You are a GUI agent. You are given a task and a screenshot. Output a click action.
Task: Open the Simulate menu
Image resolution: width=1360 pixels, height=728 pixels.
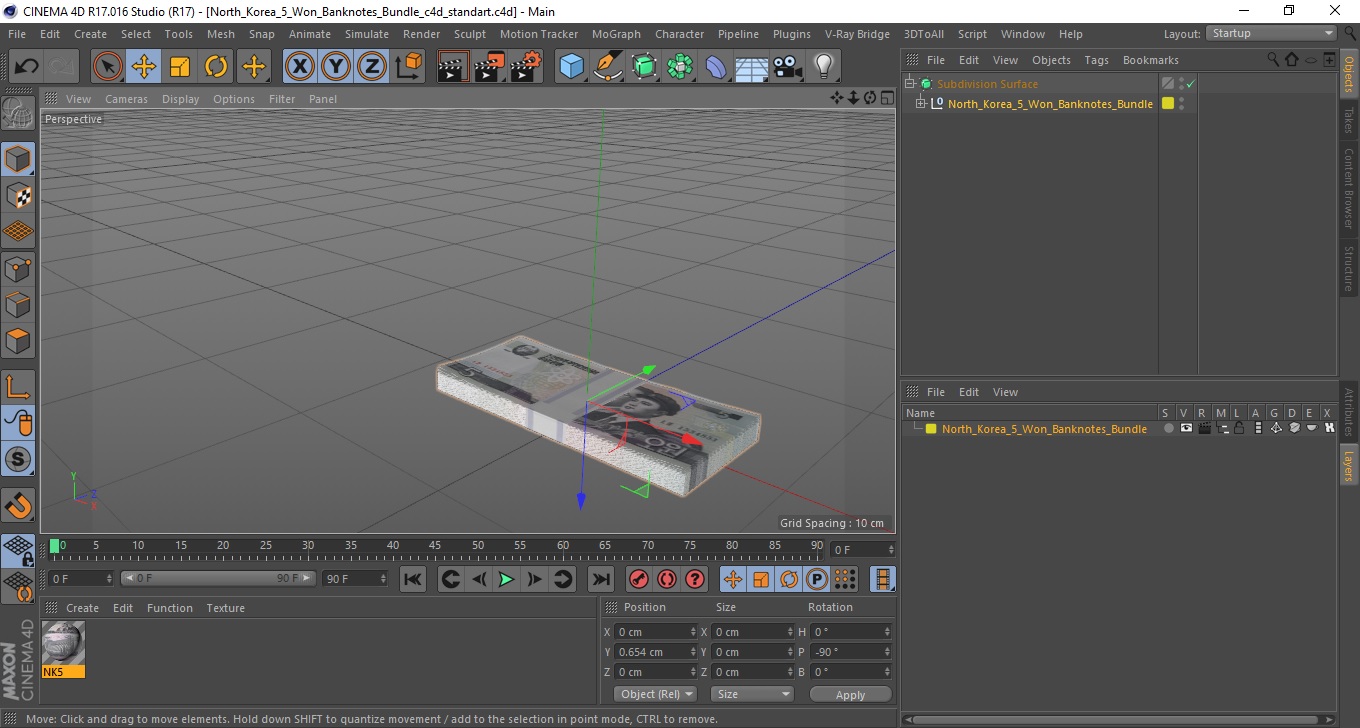(x=367, y=34)
